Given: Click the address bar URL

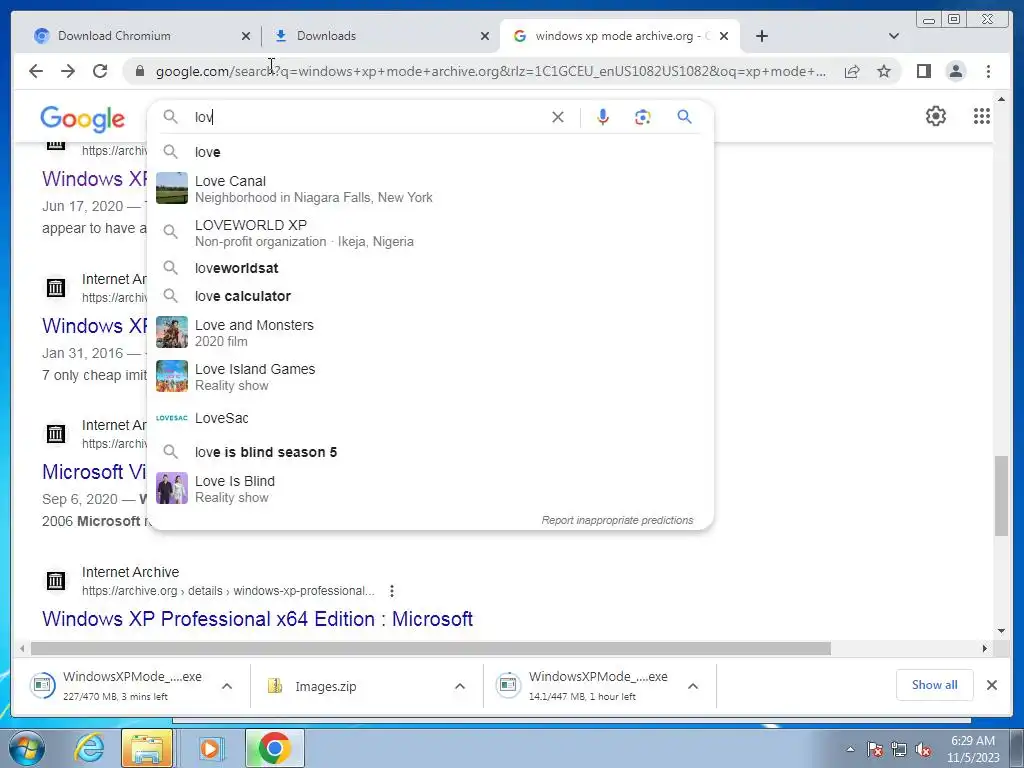Looking at the screenshot, I should 491,71.
